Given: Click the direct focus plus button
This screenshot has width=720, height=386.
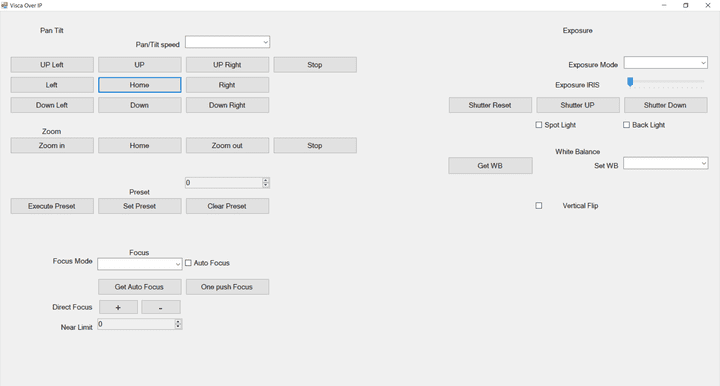Looking at the screenshot, I should tap(118, 308).
